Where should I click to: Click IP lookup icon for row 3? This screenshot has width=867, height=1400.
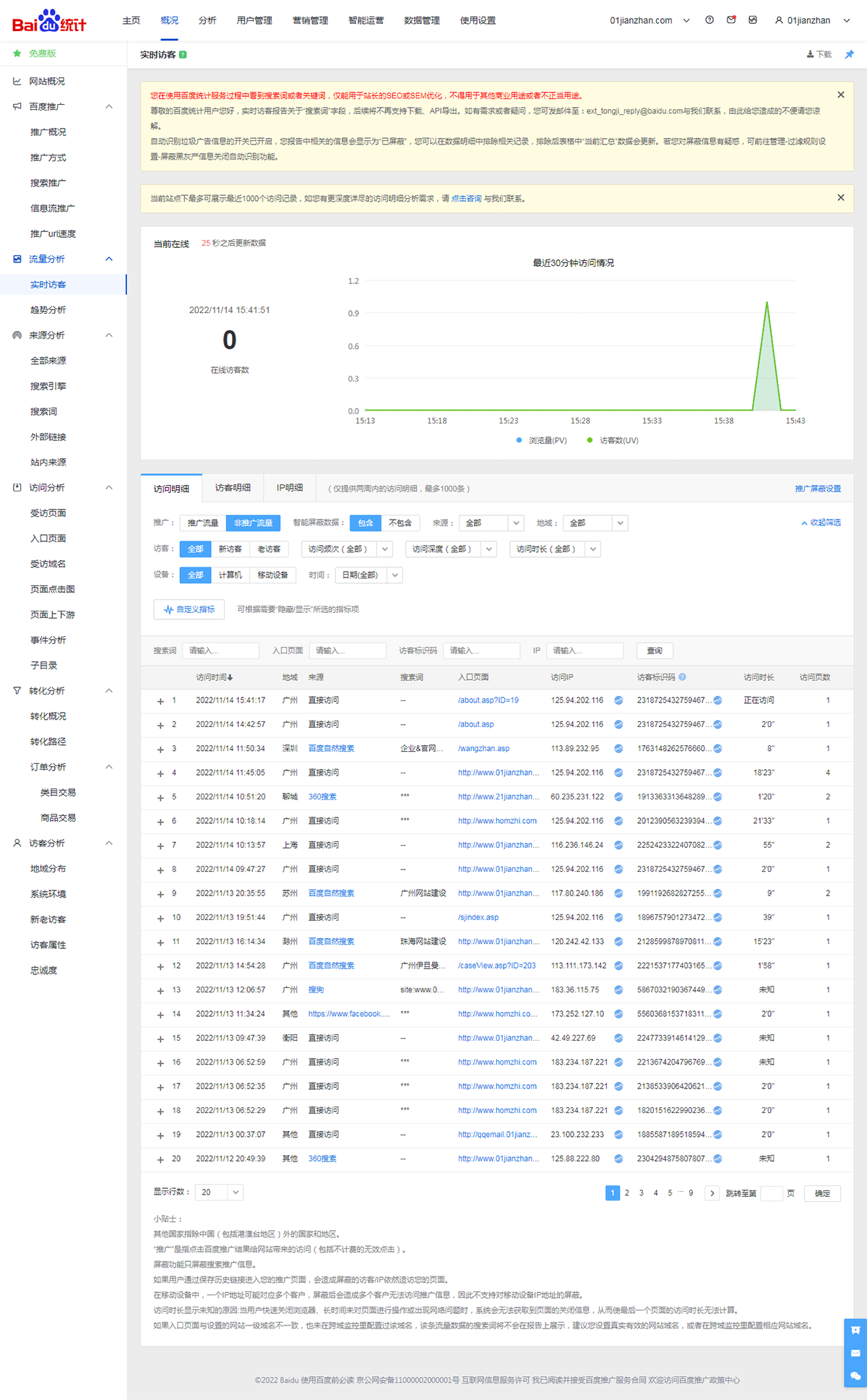pos(618,749)
